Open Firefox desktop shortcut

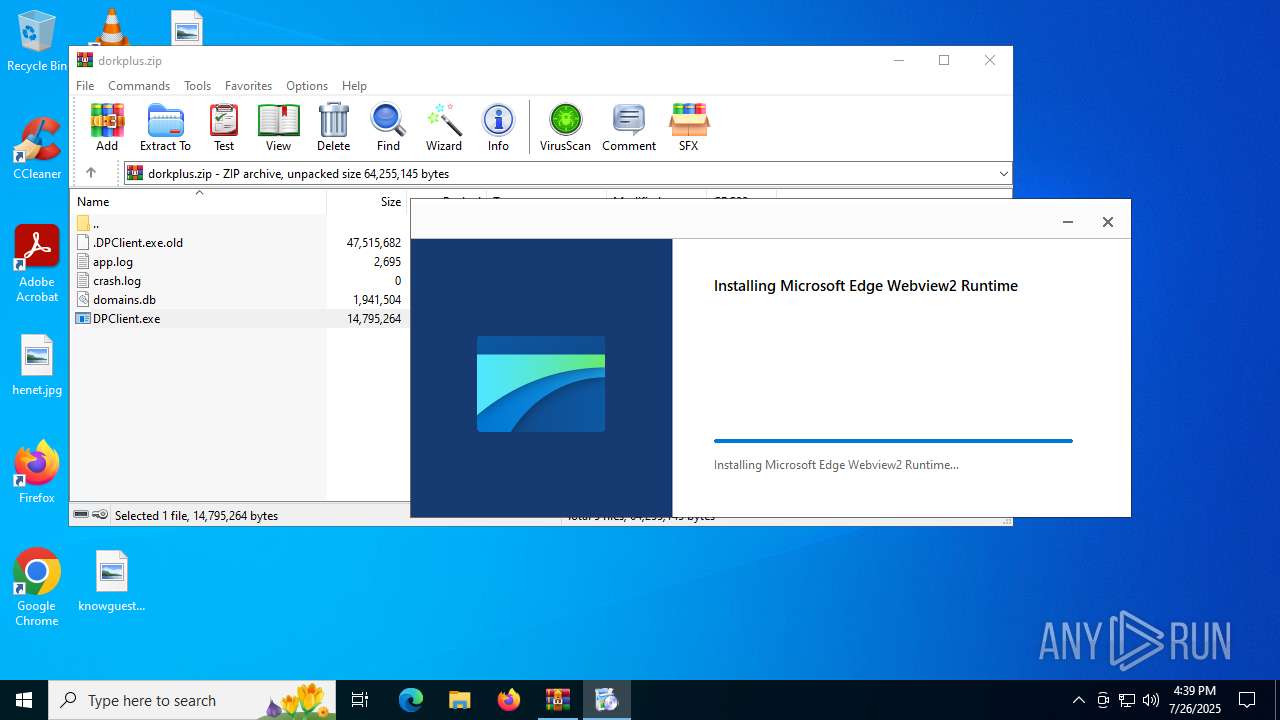(37, 472)
